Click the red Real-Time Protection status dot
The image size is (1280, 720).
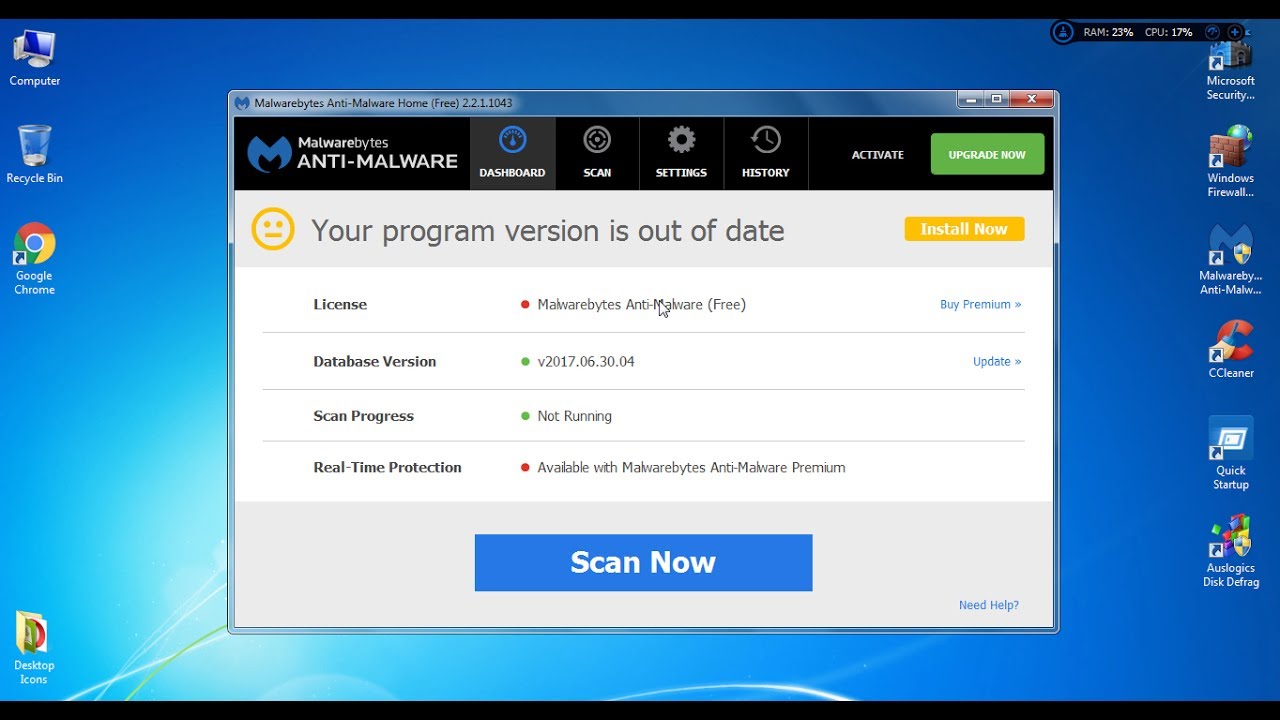point(525,467)
